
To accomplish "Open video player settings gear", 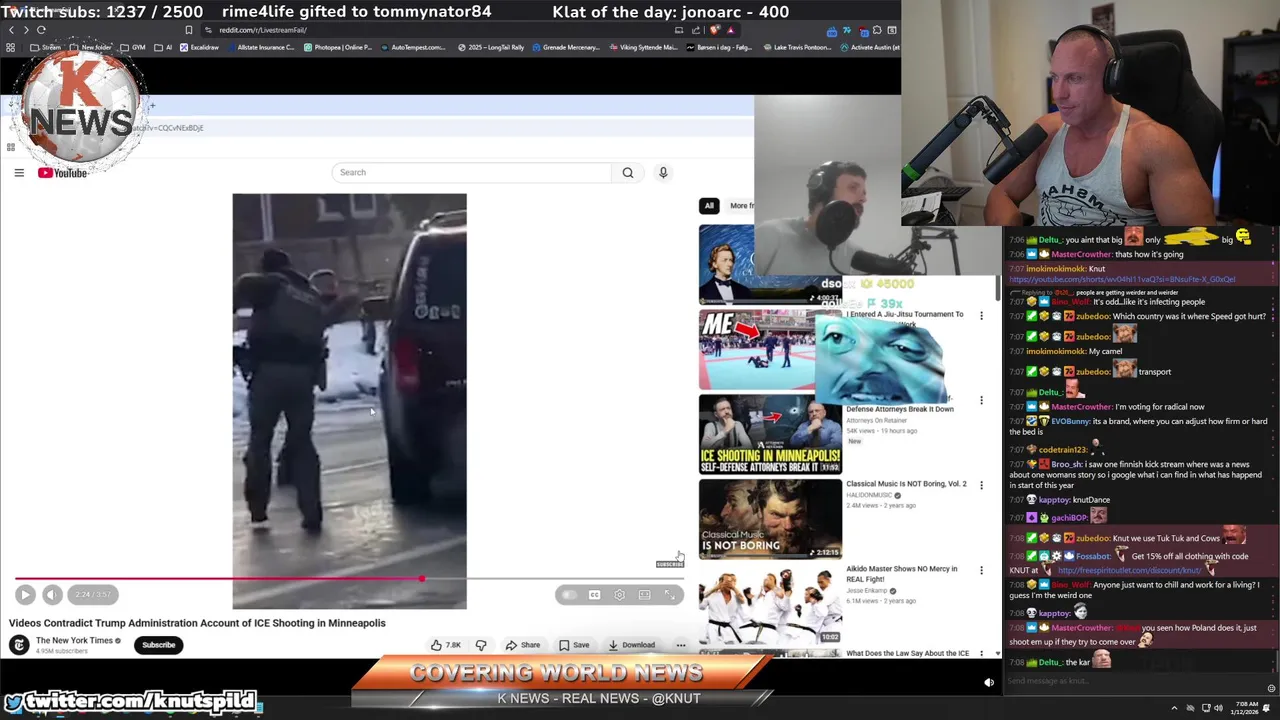I will (x=619, y=595).
